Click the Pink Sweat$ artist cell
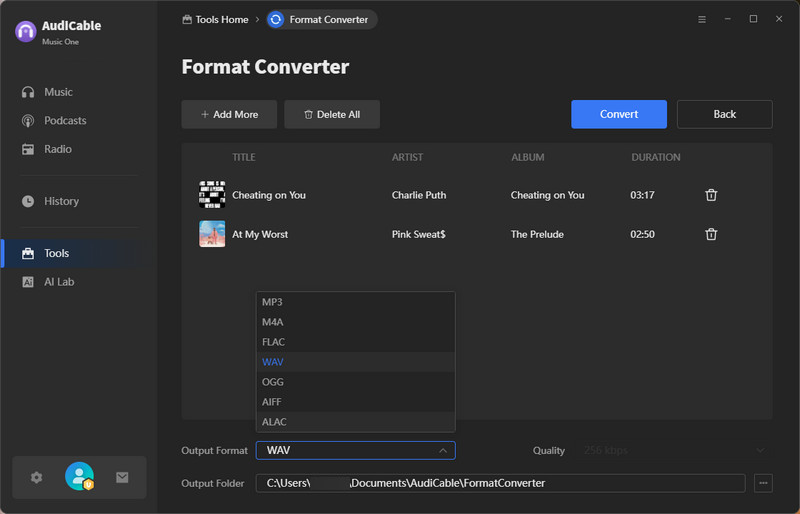The height and width of the screenshot is (514, 800). coord(418,234)
